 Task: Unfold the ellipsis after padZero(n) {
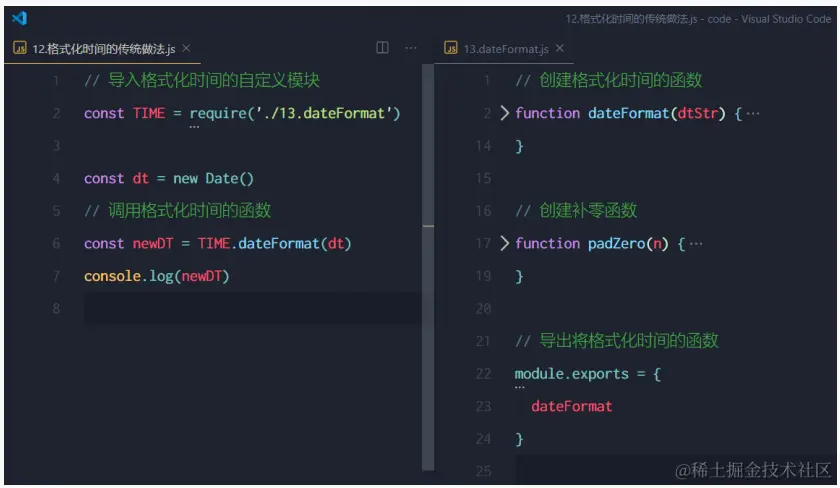(696, 244)
